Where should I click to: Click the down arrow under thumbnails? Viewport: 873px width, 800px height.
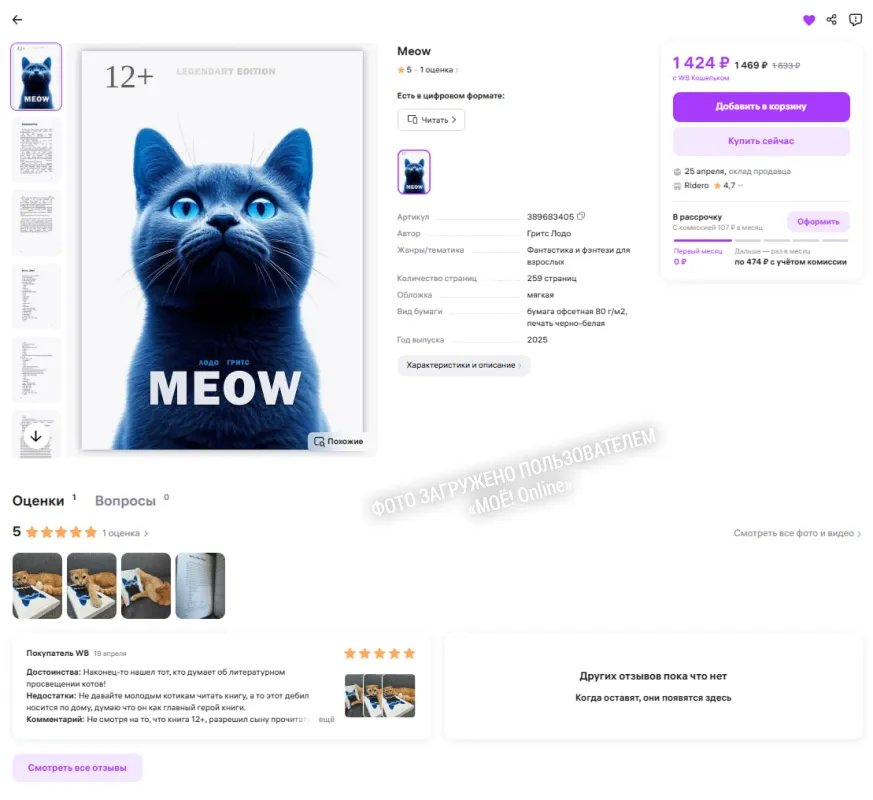click(x=36, y=436)
